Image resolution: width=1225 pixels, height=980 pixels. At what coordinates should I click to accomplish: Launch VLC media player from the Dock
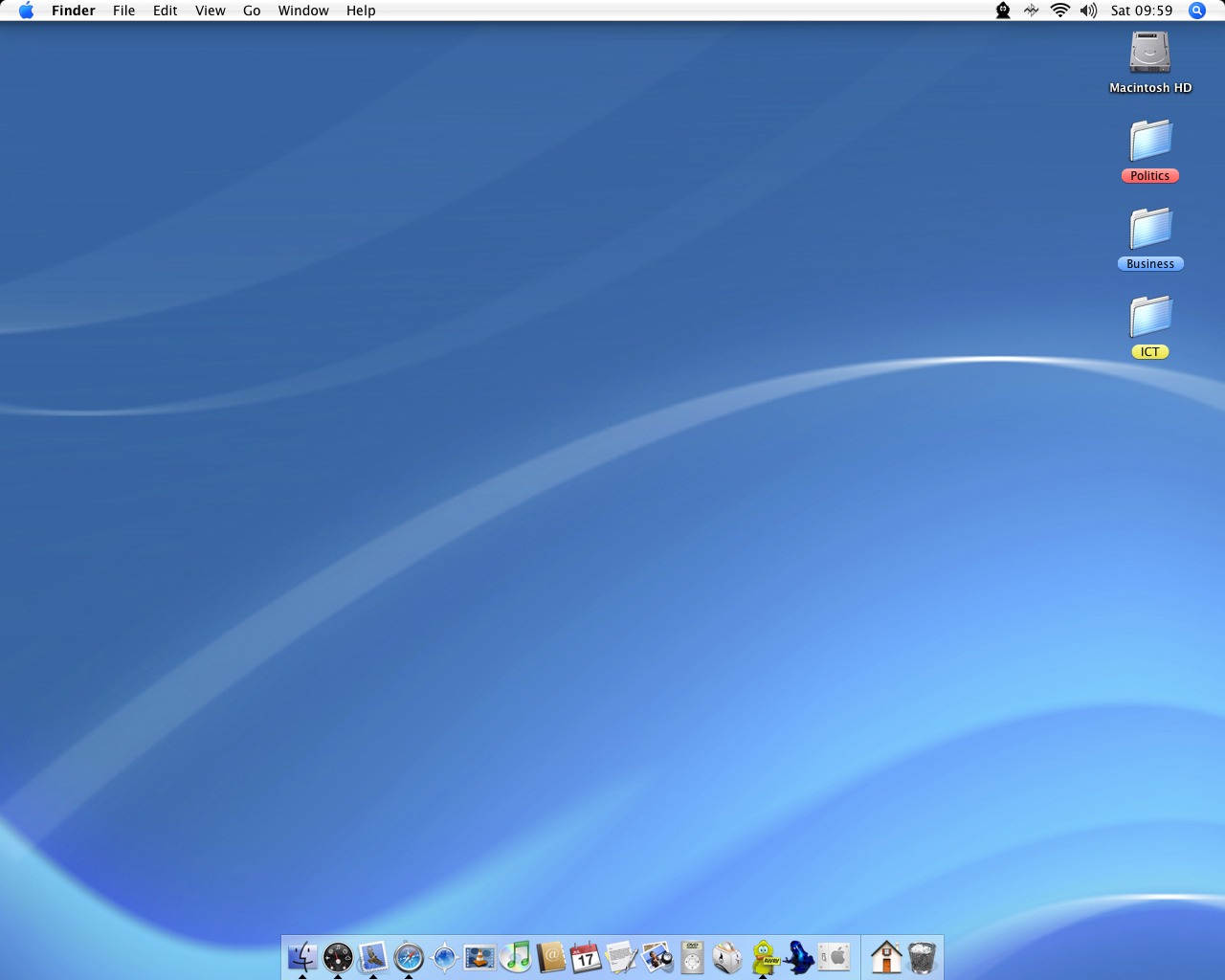click(x=479, y=956)
